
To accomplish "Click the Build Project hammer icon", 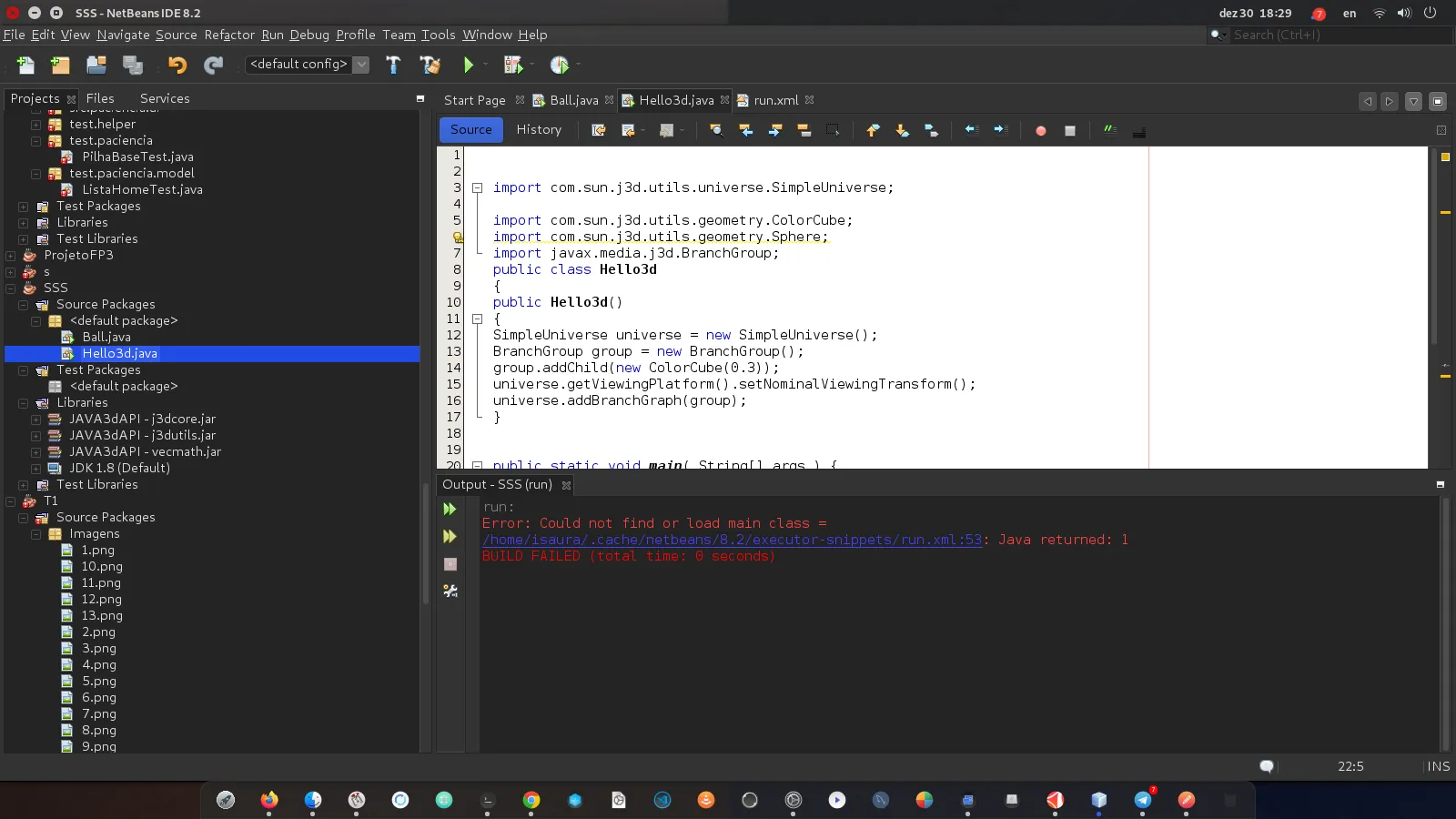I will 393,65.
